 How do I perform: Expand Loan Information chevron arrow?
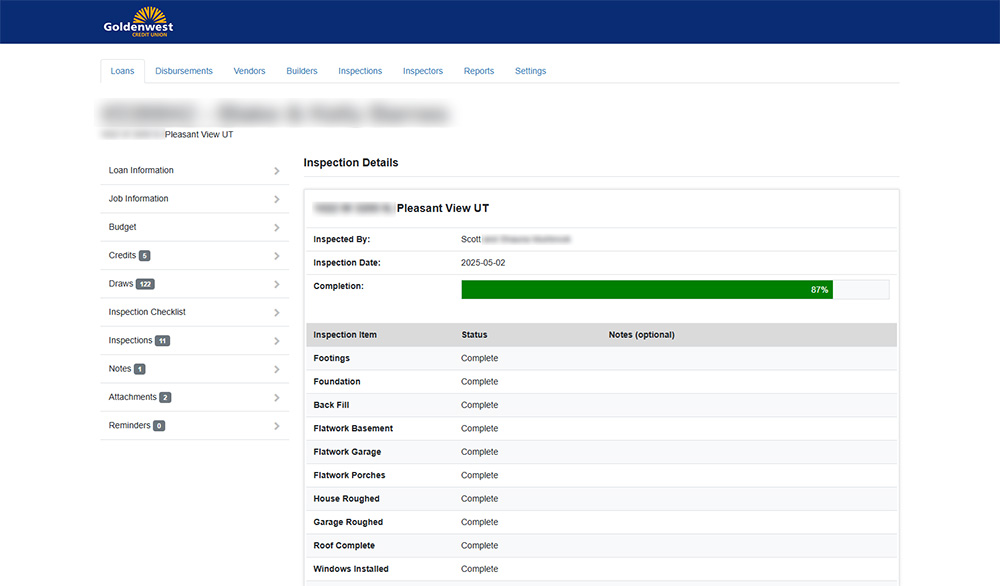(x=277, y=171)
